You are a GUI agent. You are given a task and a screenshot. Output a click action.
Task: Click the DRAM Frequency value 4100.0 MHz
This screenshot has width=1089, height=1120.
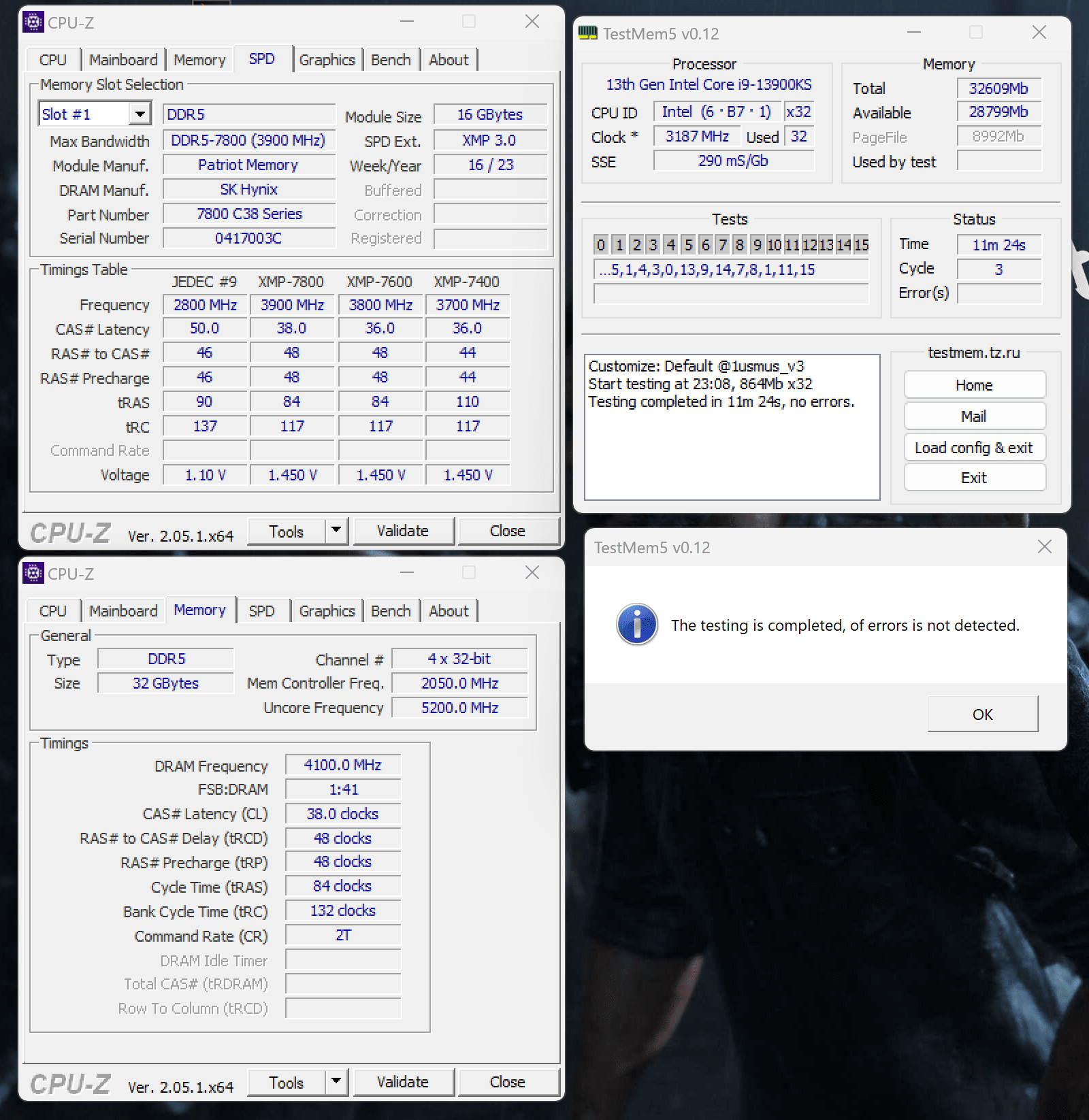tap(343, 765)
